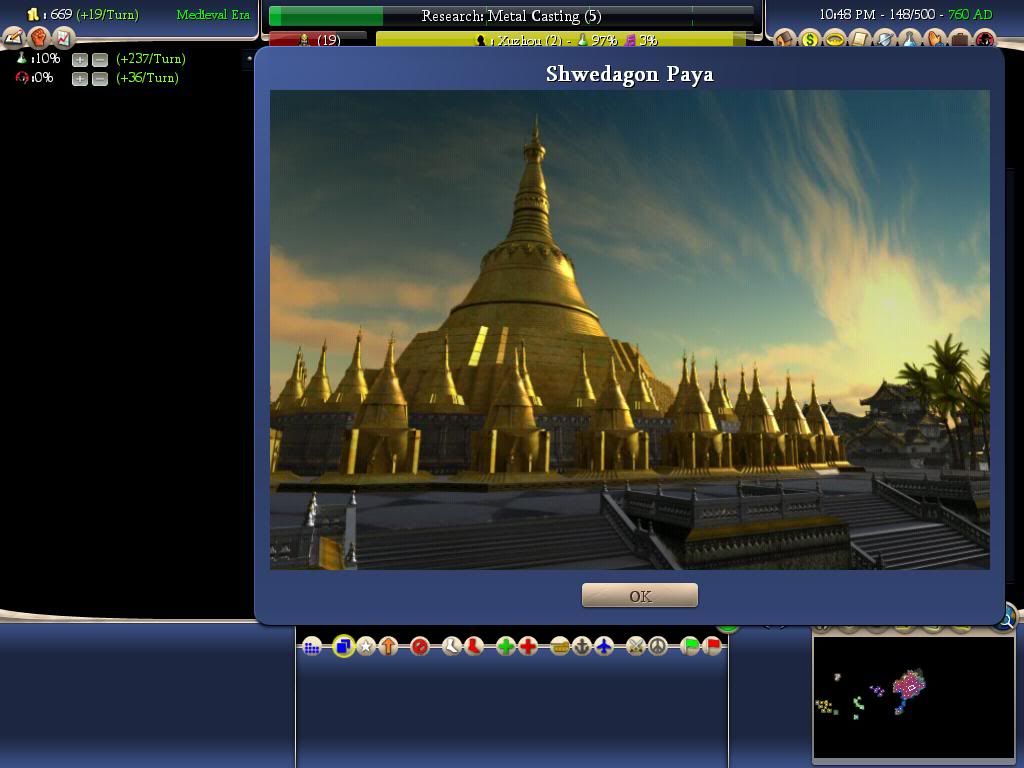Viewport: 1024px width, 768px height.
Task: Click the red flag icon
Action: coord(712,647)
